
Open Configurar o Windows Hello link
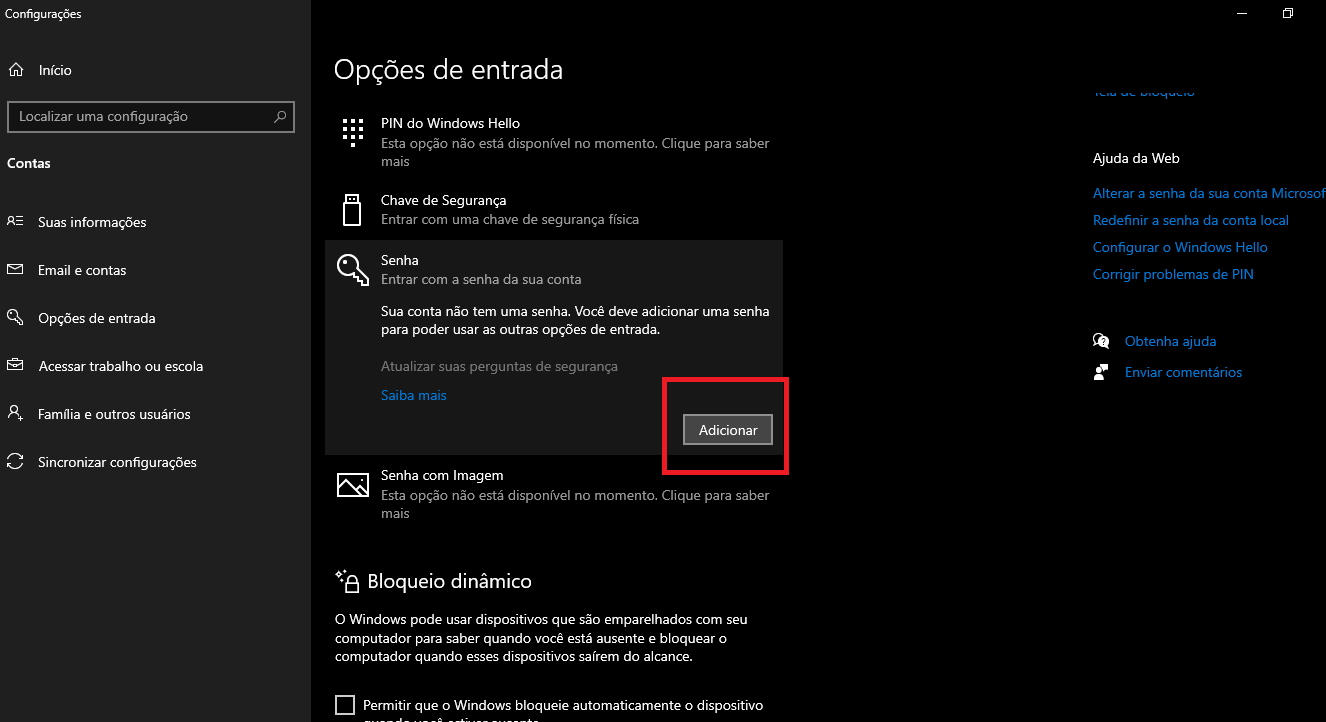point(1180,247)
